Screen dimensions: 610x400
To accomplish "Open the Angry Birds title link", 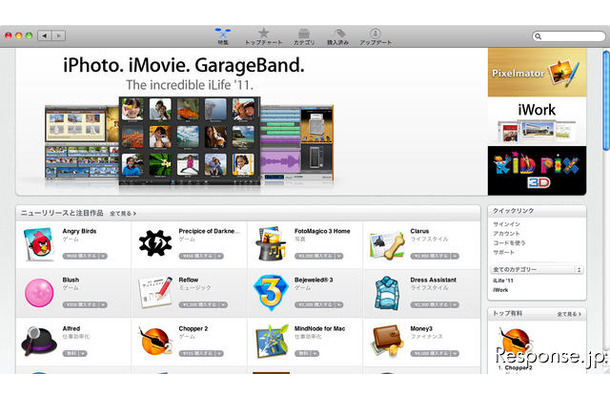I will (x=79, y=231).
